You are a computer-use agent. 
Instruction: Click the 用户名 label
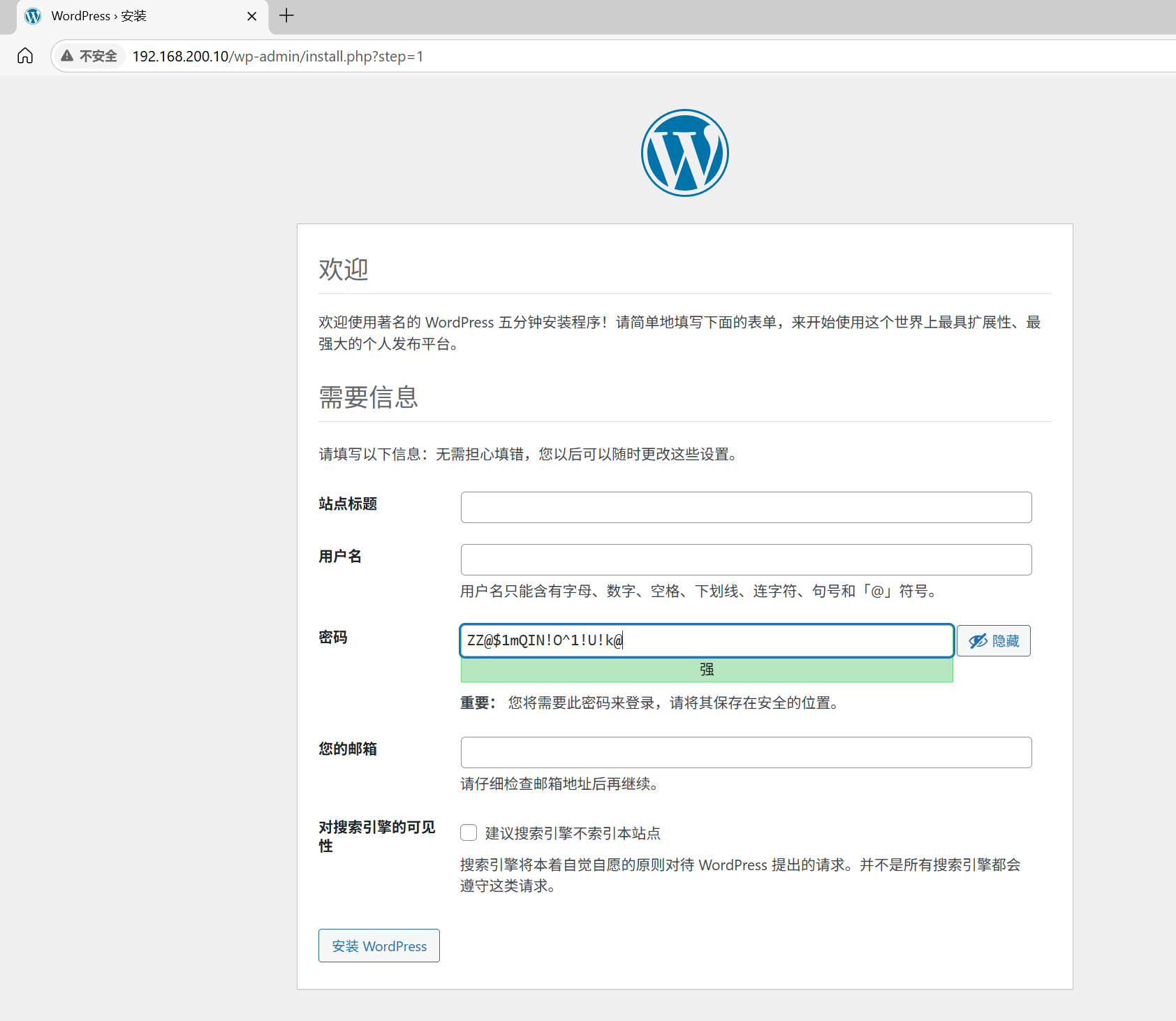pos(340,556)
